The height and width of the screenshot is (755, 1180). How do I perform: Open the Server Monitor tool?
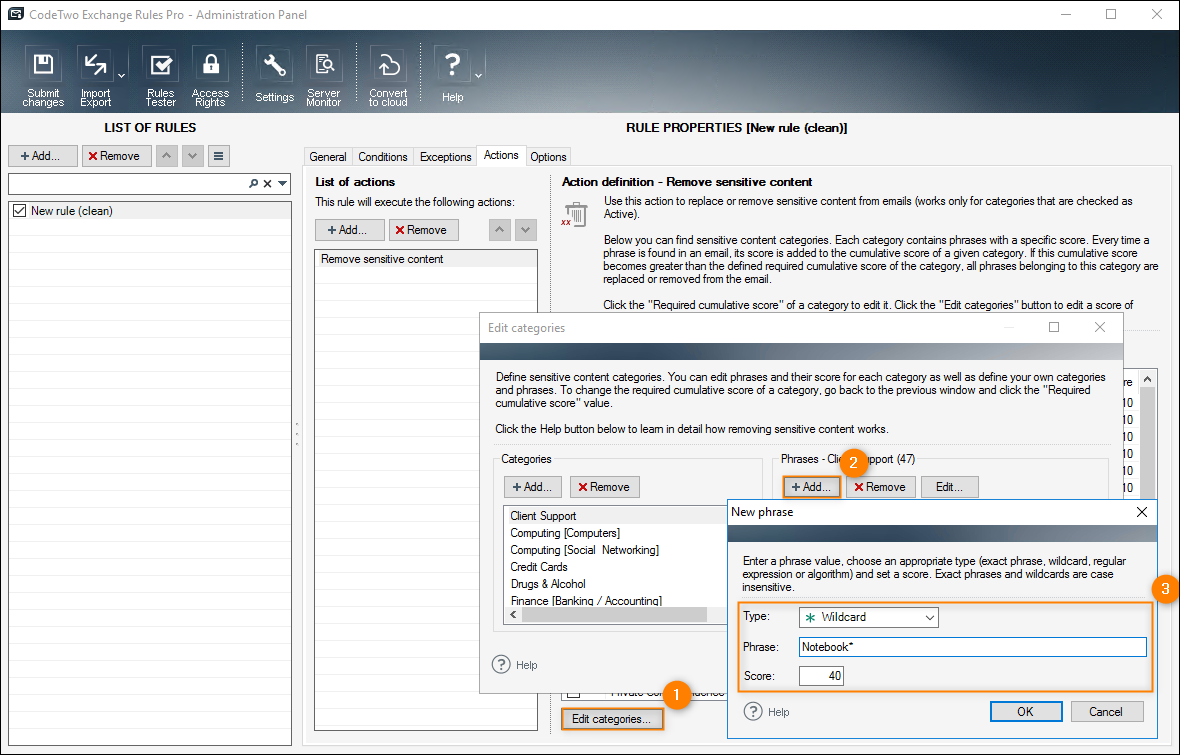pyautogui.click(x=324, y=76)
